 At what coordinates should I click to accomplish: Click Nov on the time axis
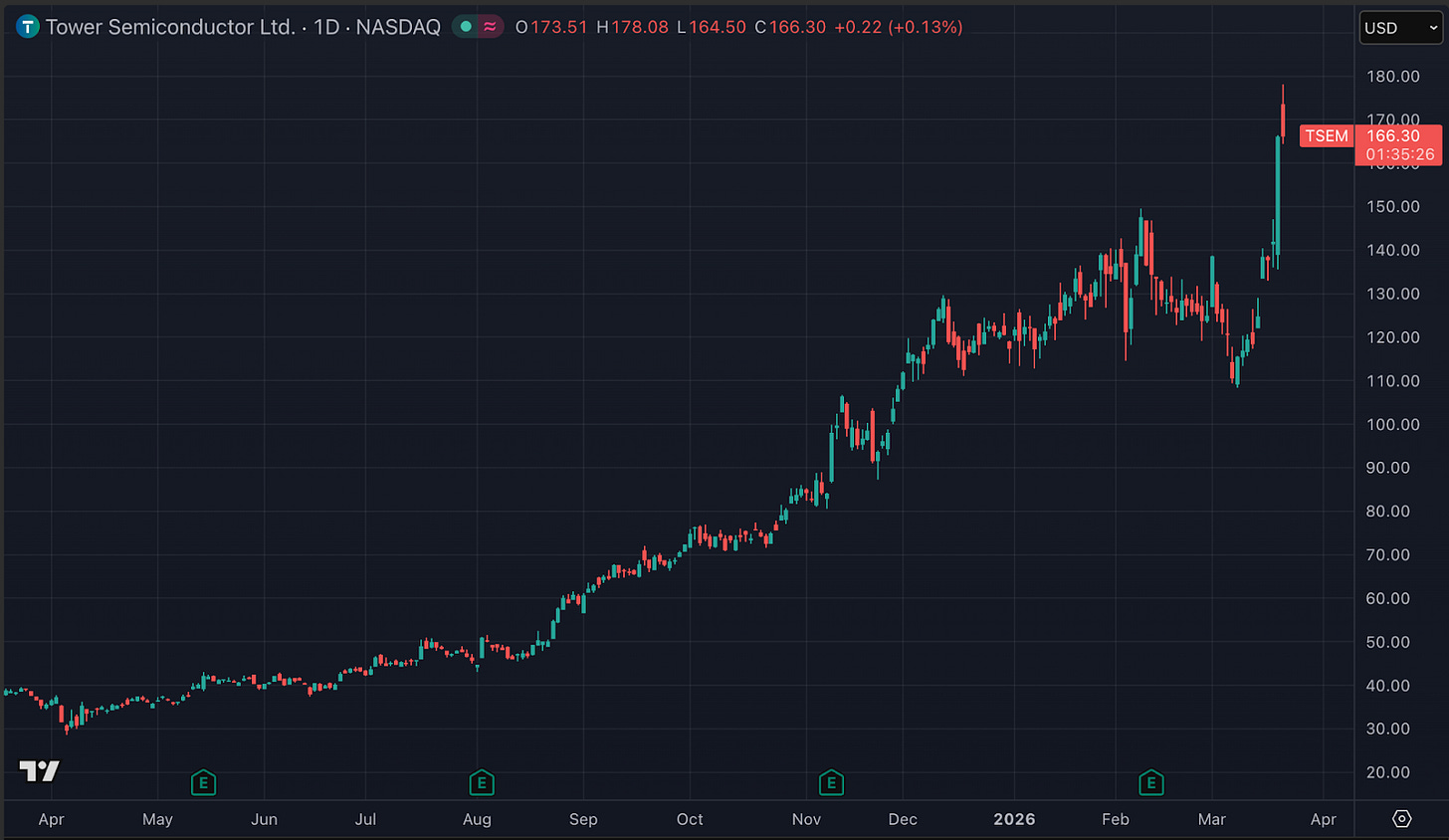806,819
